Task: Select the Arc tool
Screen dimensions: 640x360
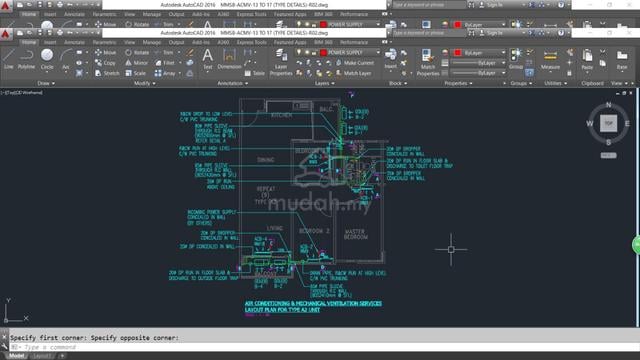Action: coord(66,60)
